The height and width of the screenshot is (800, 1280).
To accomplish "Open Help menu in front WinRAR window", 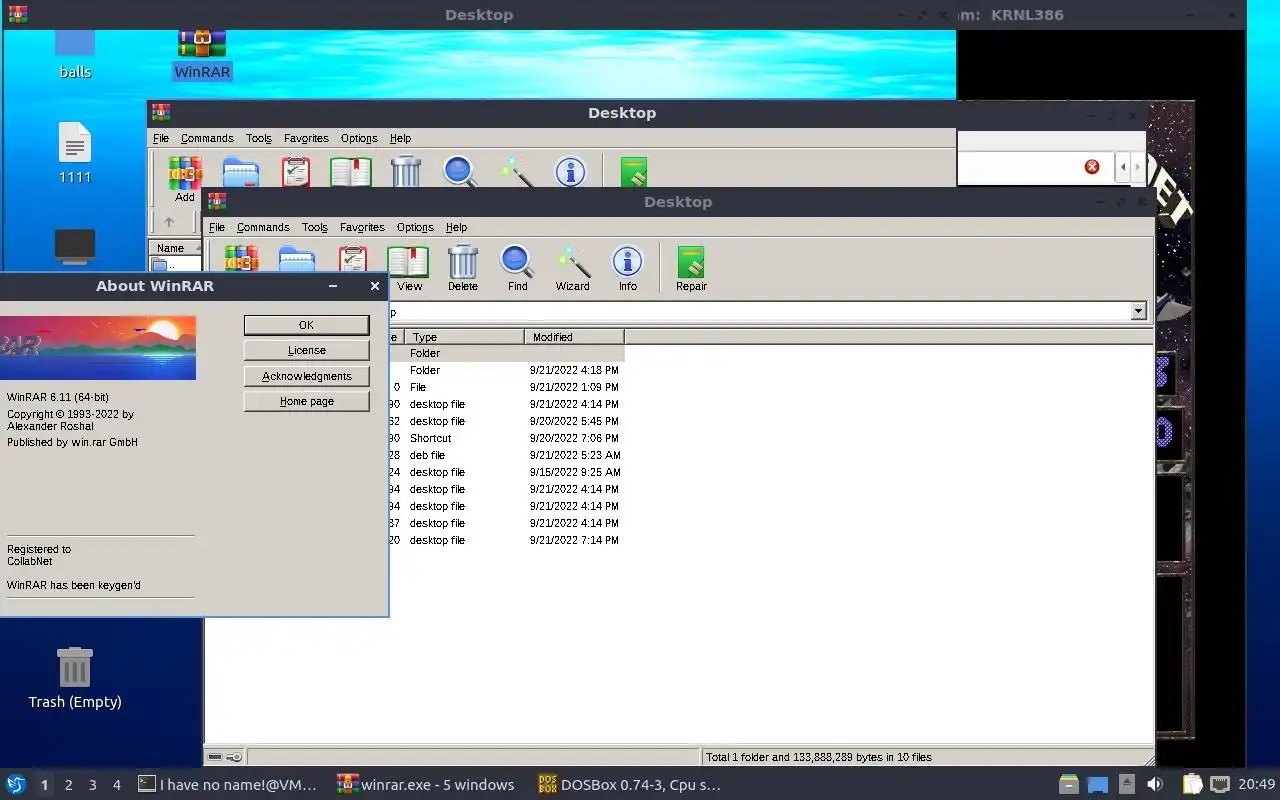I will click(x=456, y=227).
